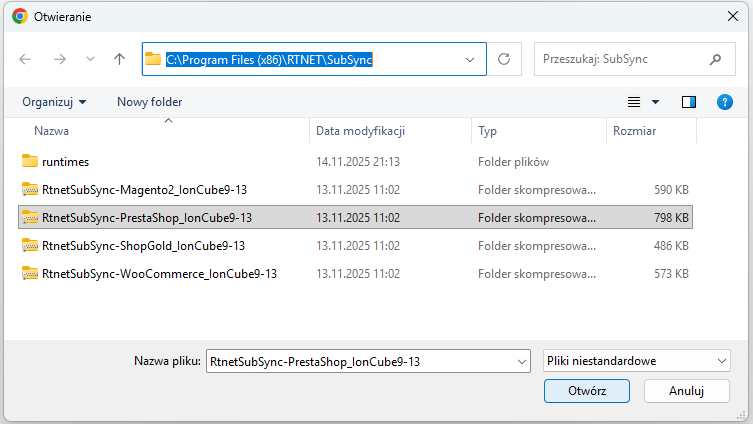
Task: Refresh the SubSync folder listing
Action: click(504, 59)
